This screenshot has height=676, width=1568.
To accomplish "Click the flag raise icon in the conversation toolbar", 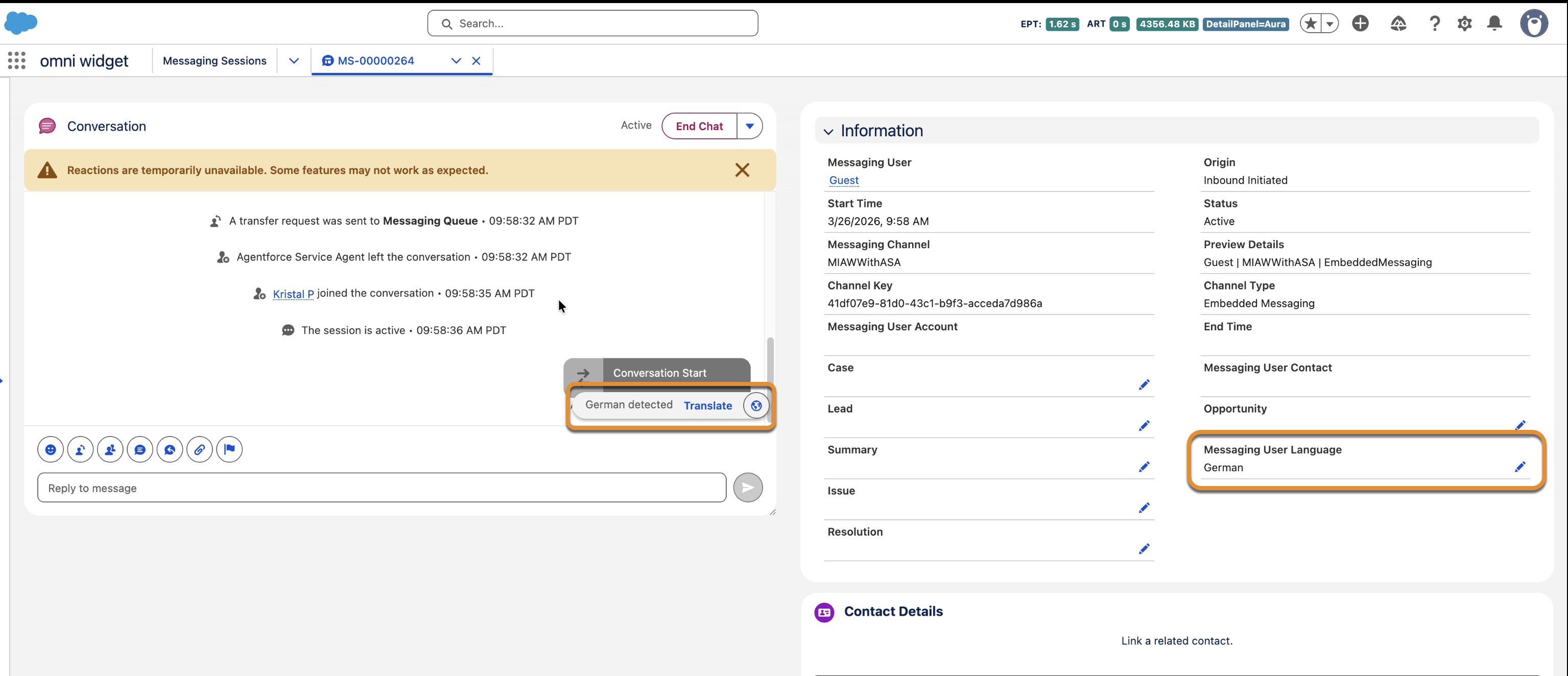I will pos(229,450).
